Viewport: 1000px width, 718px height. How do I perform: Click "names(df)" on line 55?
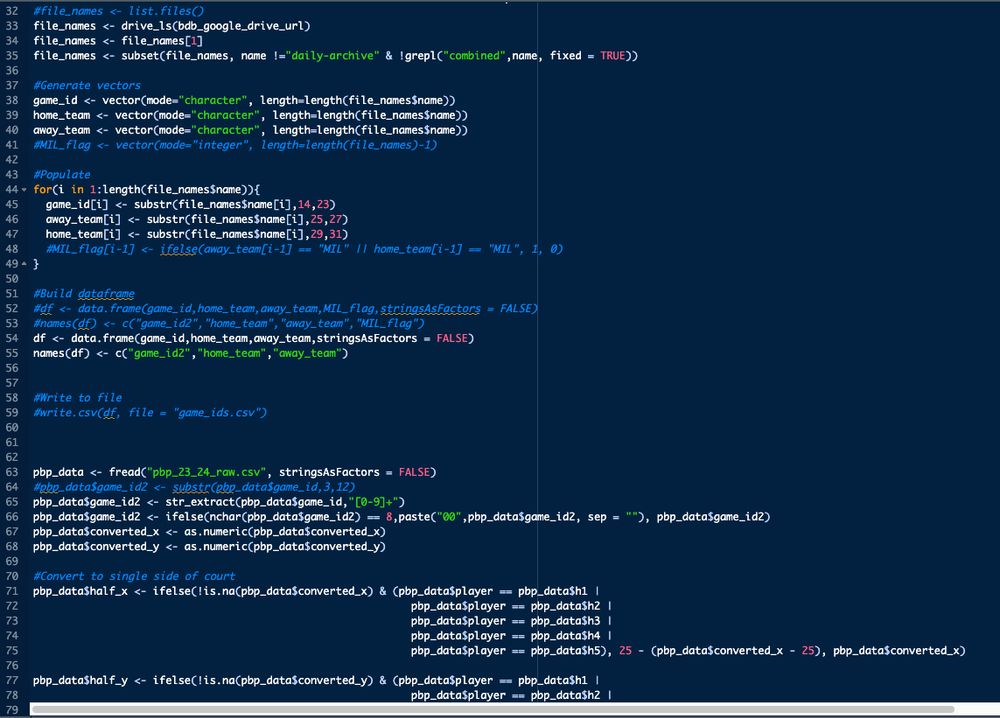pos(61,353)
